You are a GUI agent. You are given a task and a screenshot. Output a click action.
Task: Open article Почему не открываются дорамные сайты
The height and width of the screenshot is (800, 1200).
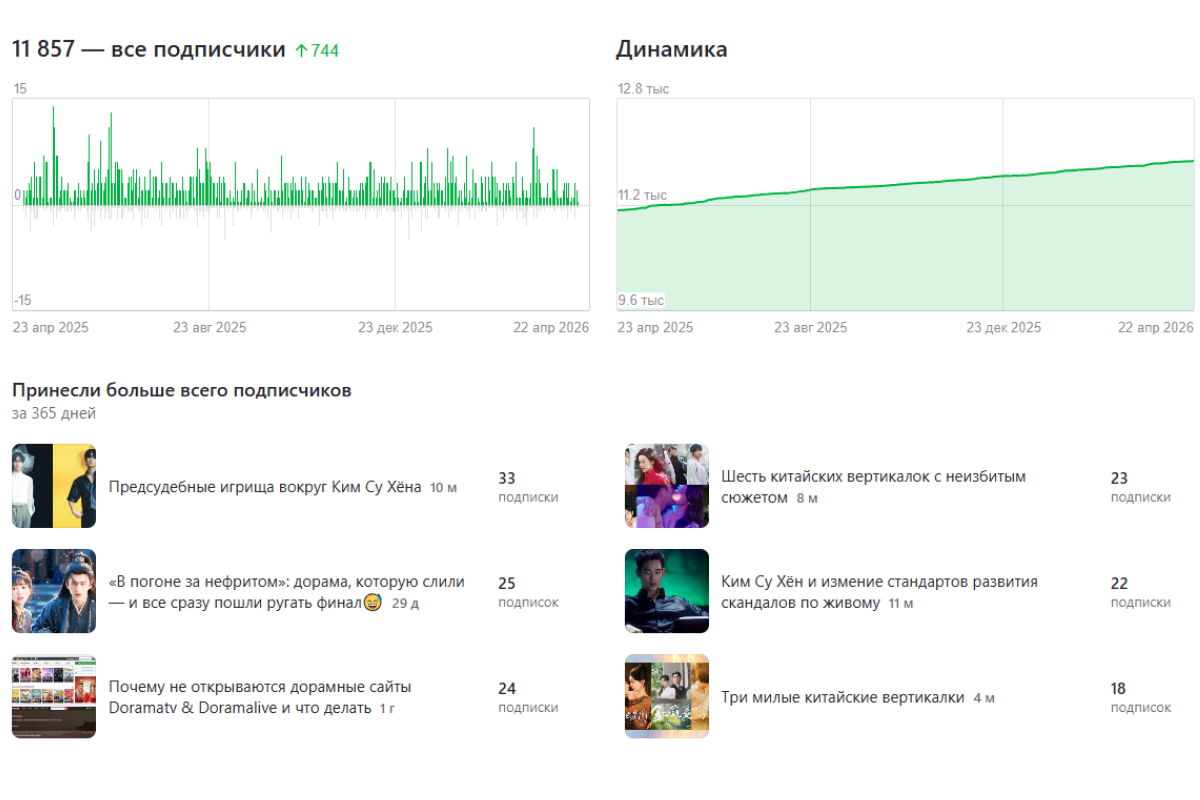(x=260, y=697)
